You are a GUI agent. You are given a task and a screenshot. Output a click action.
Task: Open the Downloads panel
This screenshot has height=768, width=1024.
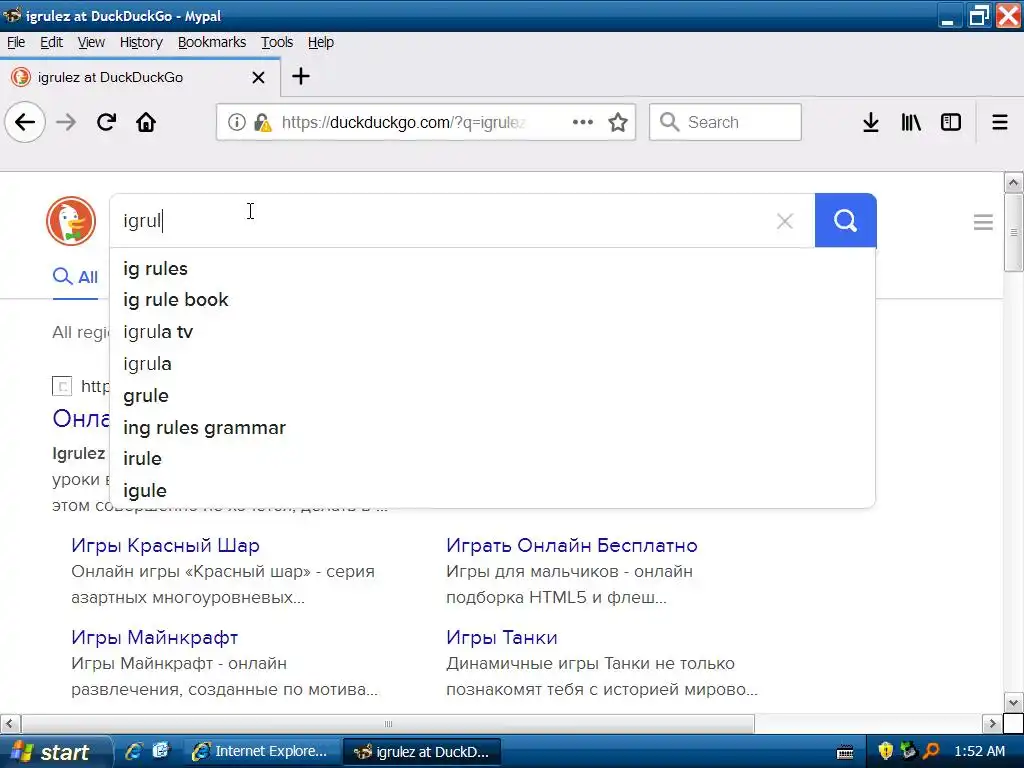[x=871, y=122]
